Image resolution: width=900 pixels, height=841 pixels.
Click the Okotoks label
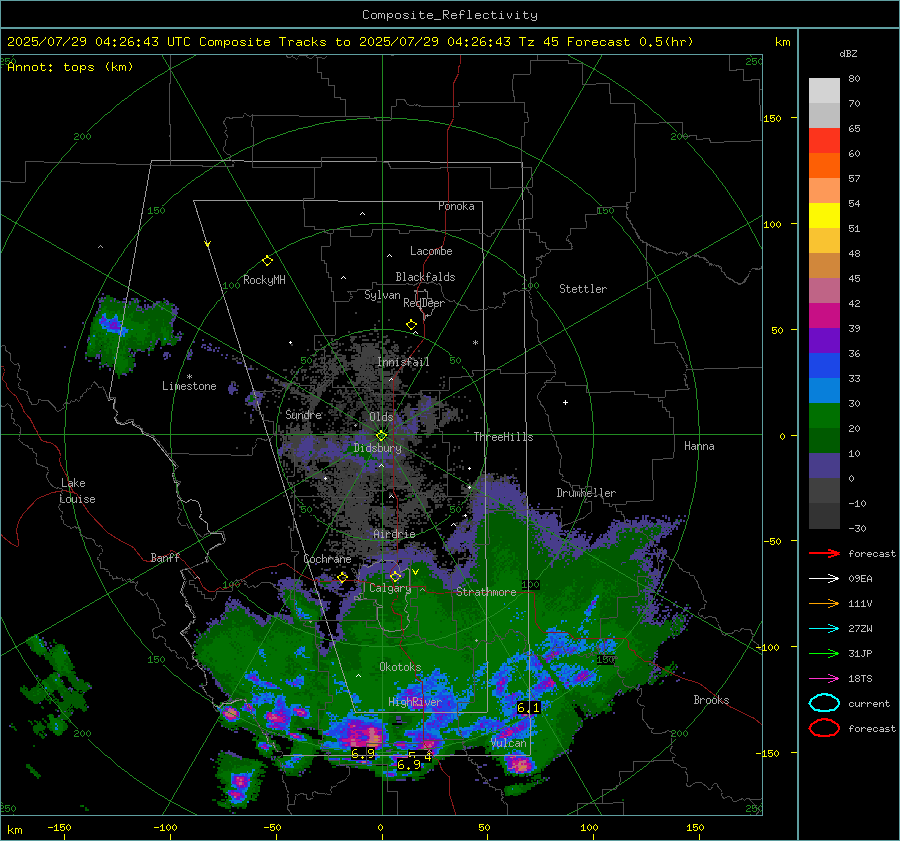tap(400, 667)
